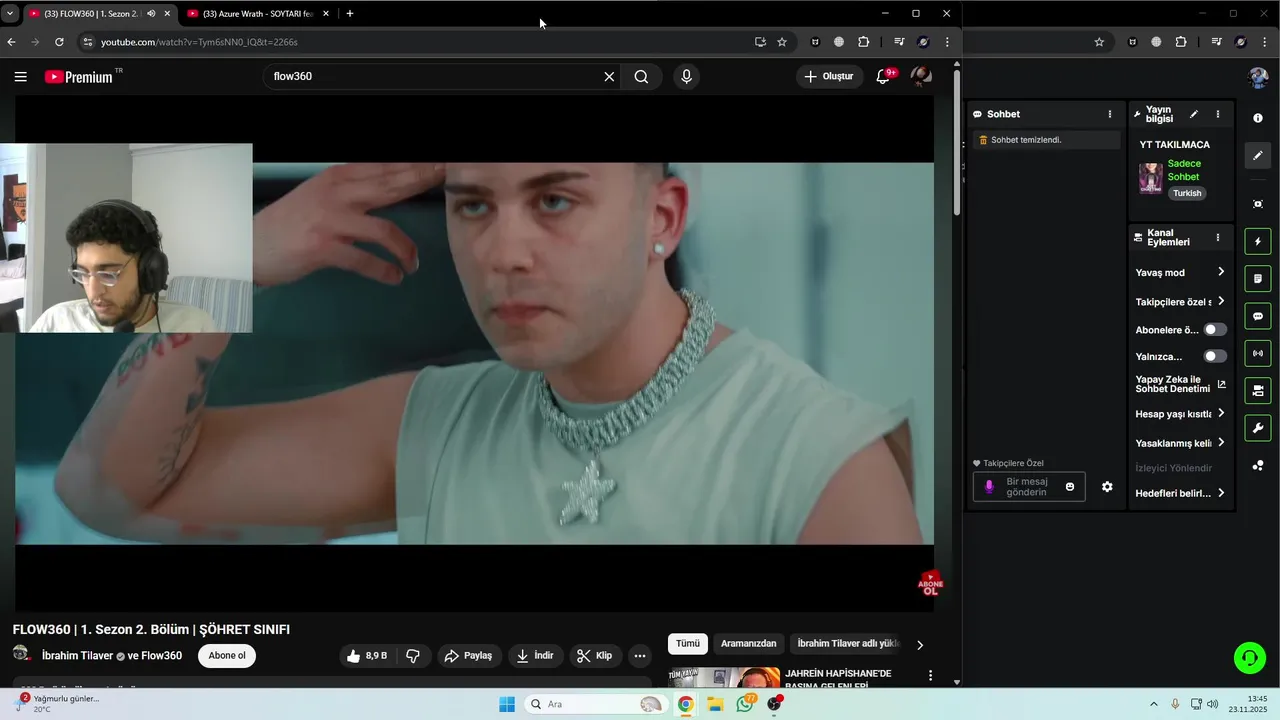Go back in Chrome
The height and width of the screenshot is (720, 1280).
coord(11,42)
